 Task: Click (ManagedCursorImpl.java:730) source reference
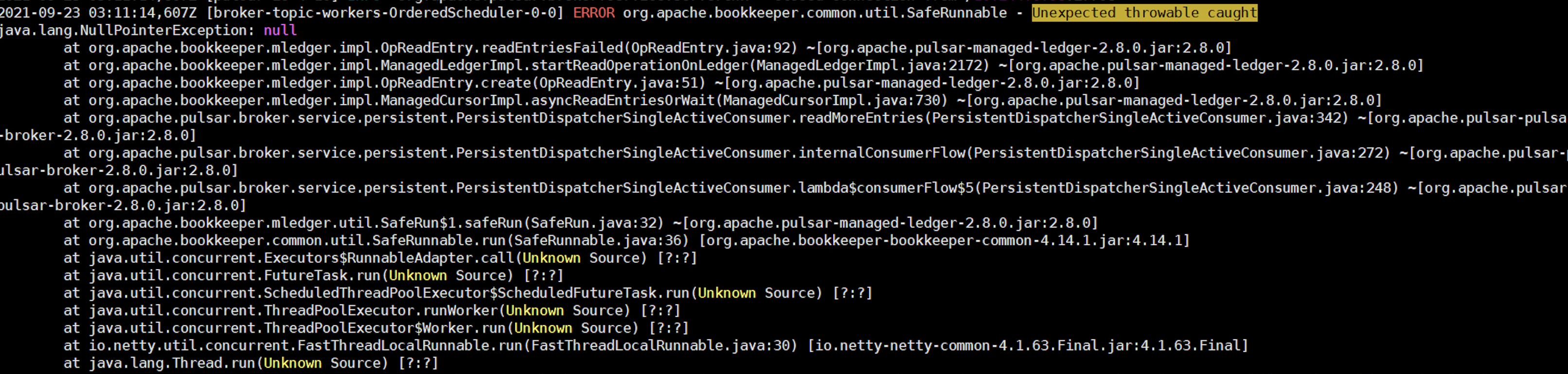click(832, 101)
